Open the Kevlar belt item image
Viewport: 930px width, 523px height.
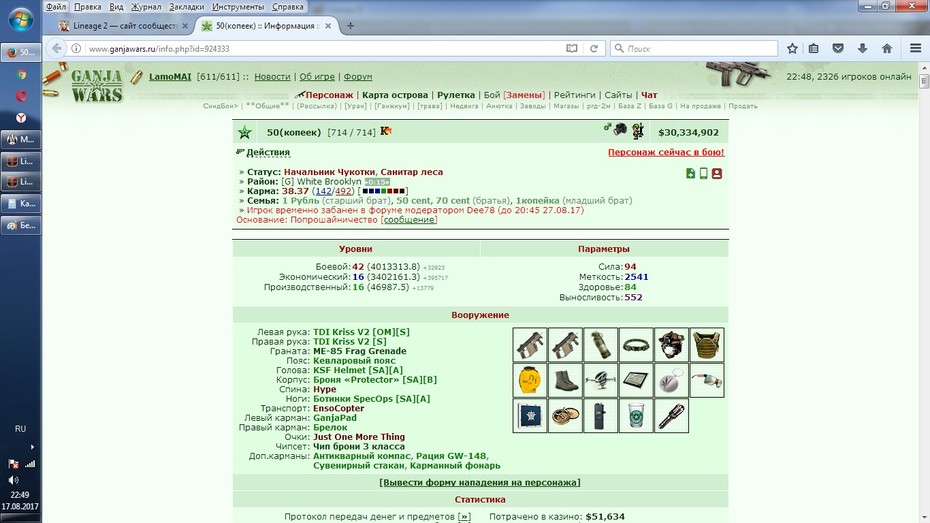click(636, 345)
